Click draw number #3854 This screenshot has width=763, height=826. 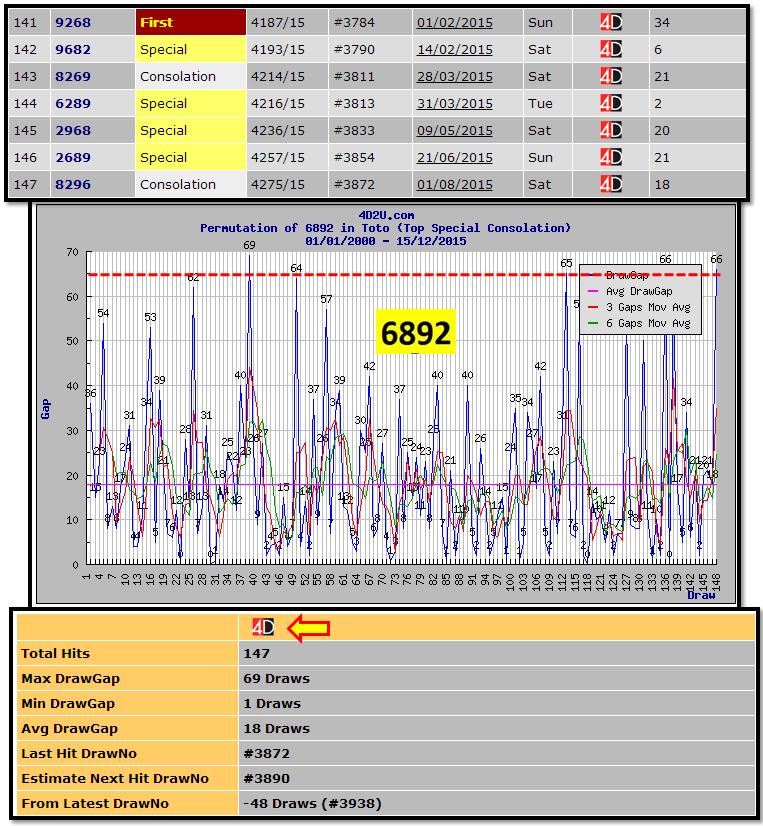(354, 158)
